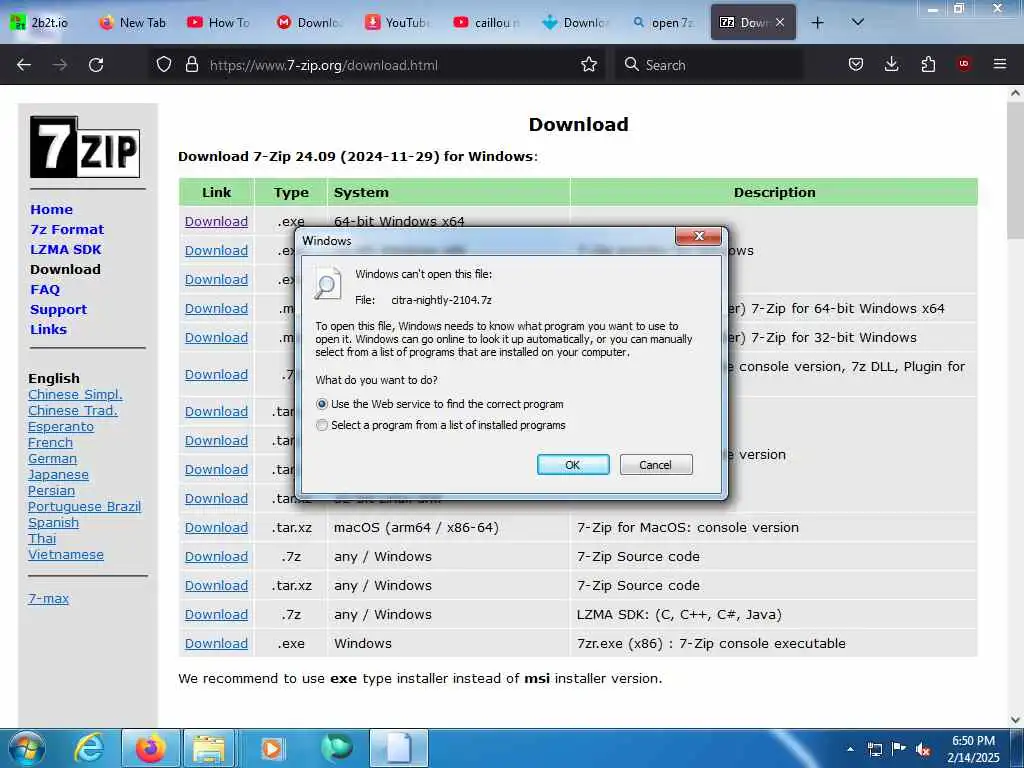Click the red uBlock Origin icon

[964, 64]
